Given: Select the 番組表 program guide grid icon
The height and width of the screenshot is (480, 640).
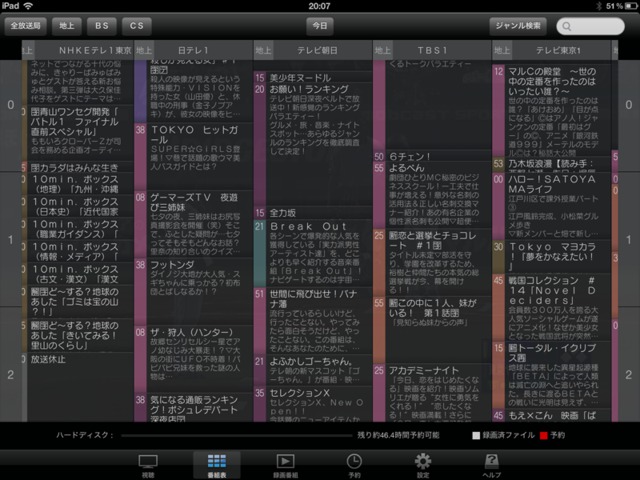Looking at the screenshot, I should coord(217,461).
